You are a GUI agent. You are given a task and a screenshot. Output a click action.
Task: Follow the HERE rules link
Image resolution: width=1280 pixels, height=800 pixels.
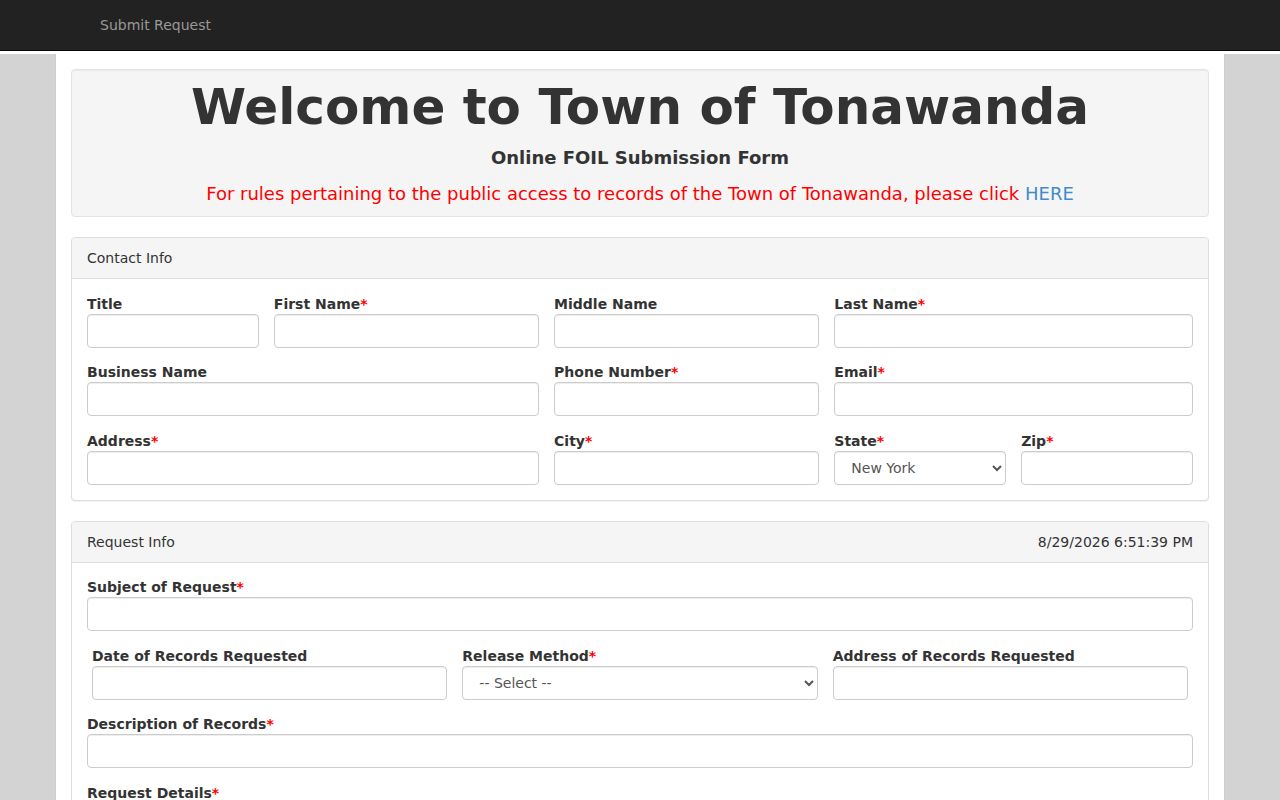tap(1049, 194)
